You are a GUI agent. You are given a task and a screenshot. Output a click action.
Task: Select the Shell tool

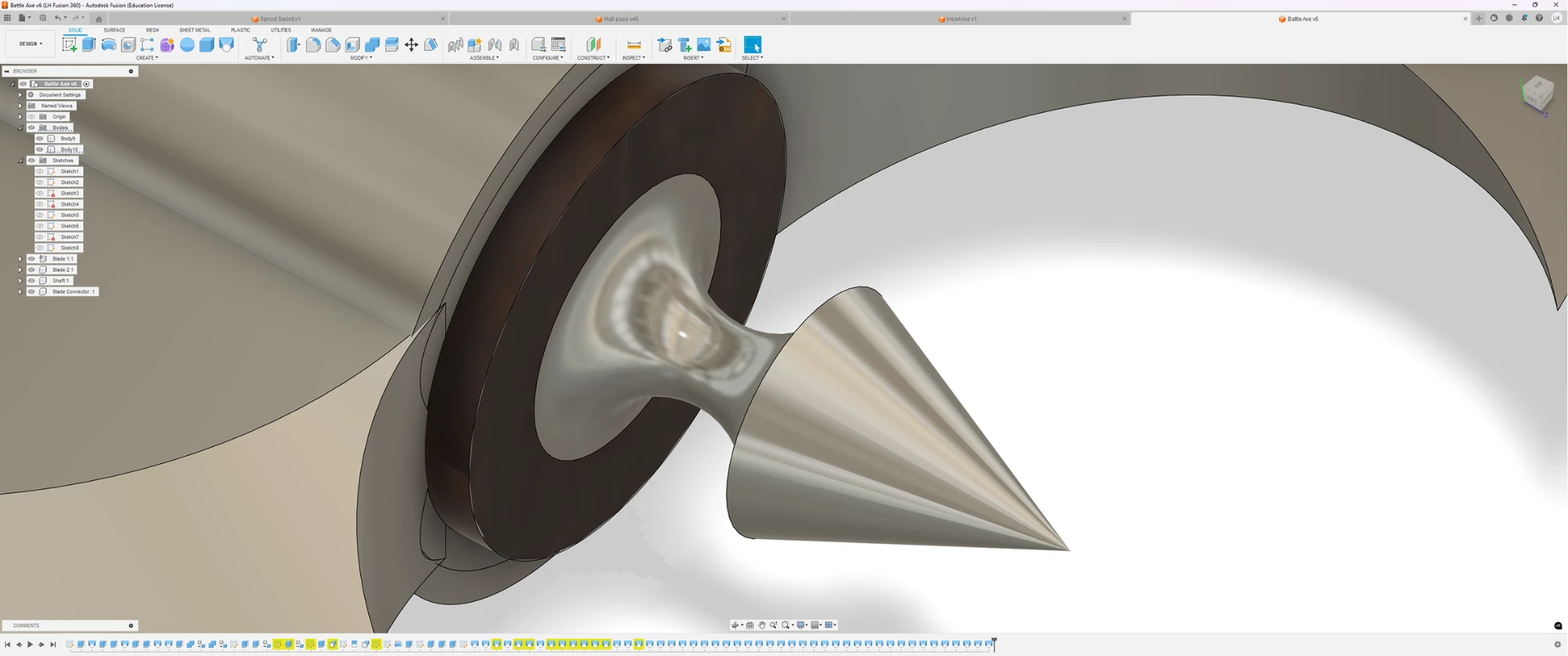pos(353,45)
